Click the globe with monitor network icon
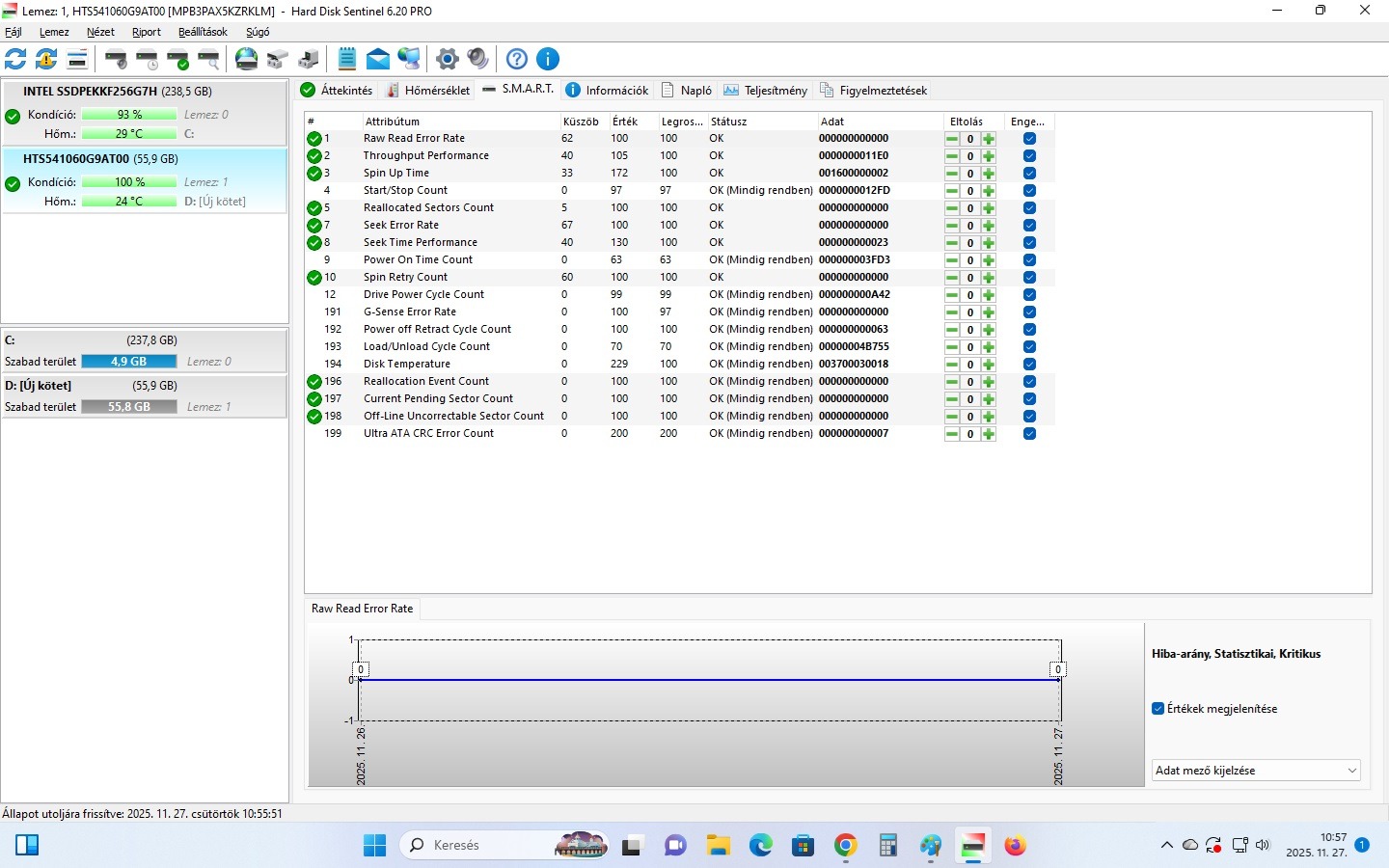Viewport: 1389px width, 868px height. (x=409, y=59)
